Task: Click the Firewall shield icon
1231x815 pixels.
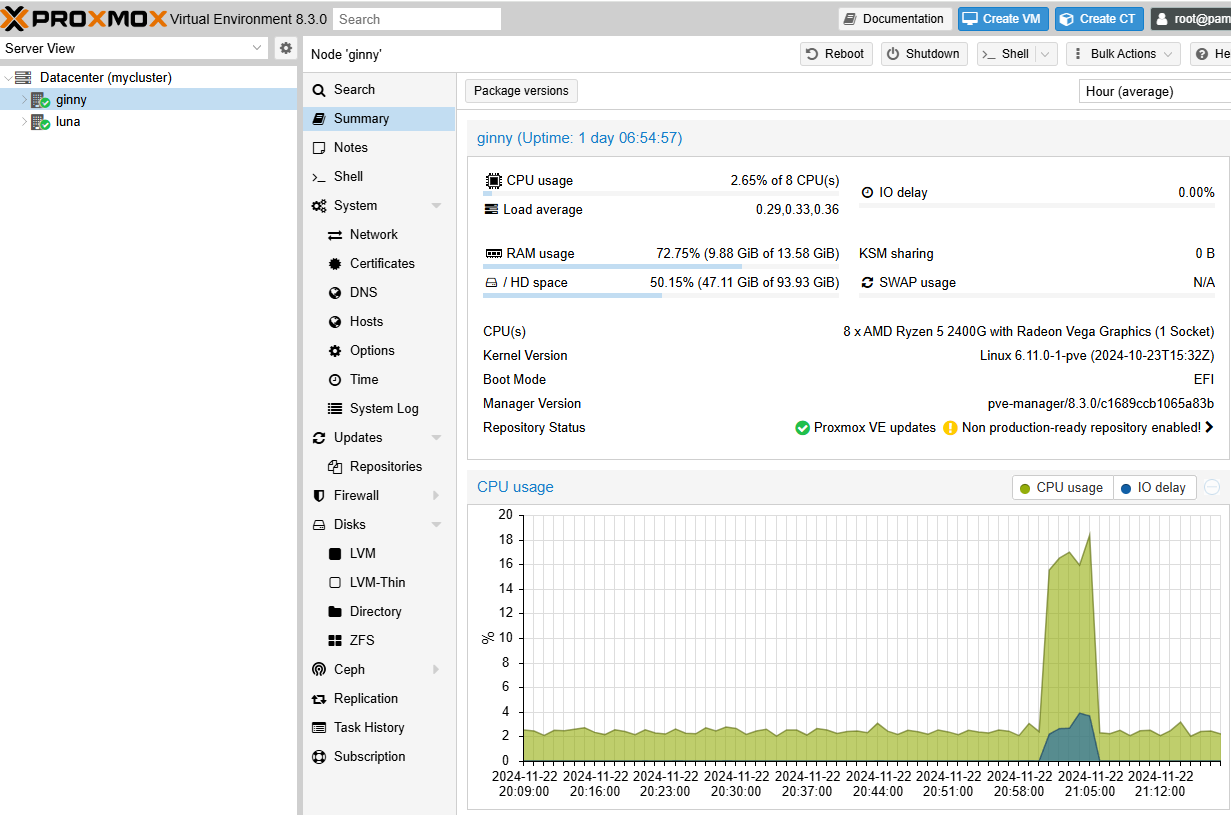Action: point(319,495)
